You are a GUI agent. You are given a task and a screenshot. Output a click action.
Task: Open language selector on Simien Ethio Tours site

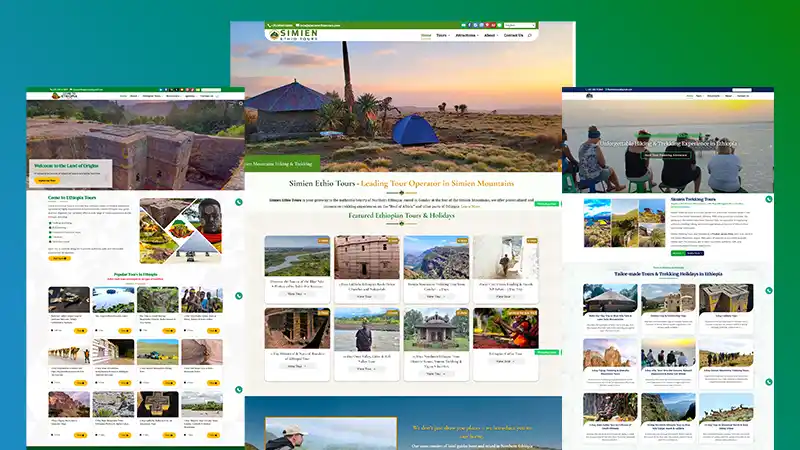(x=519, y=25)
